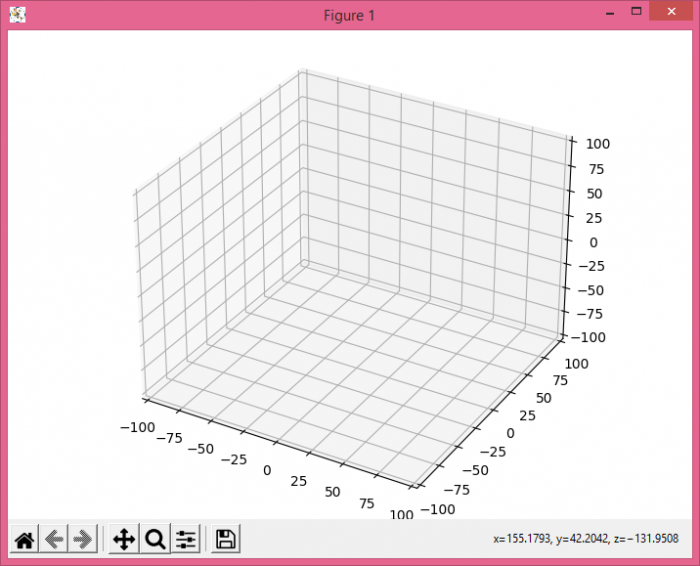Toggle the Zoom to rectangle tool
Screen dimensions: 700x566
pos(155,540)
